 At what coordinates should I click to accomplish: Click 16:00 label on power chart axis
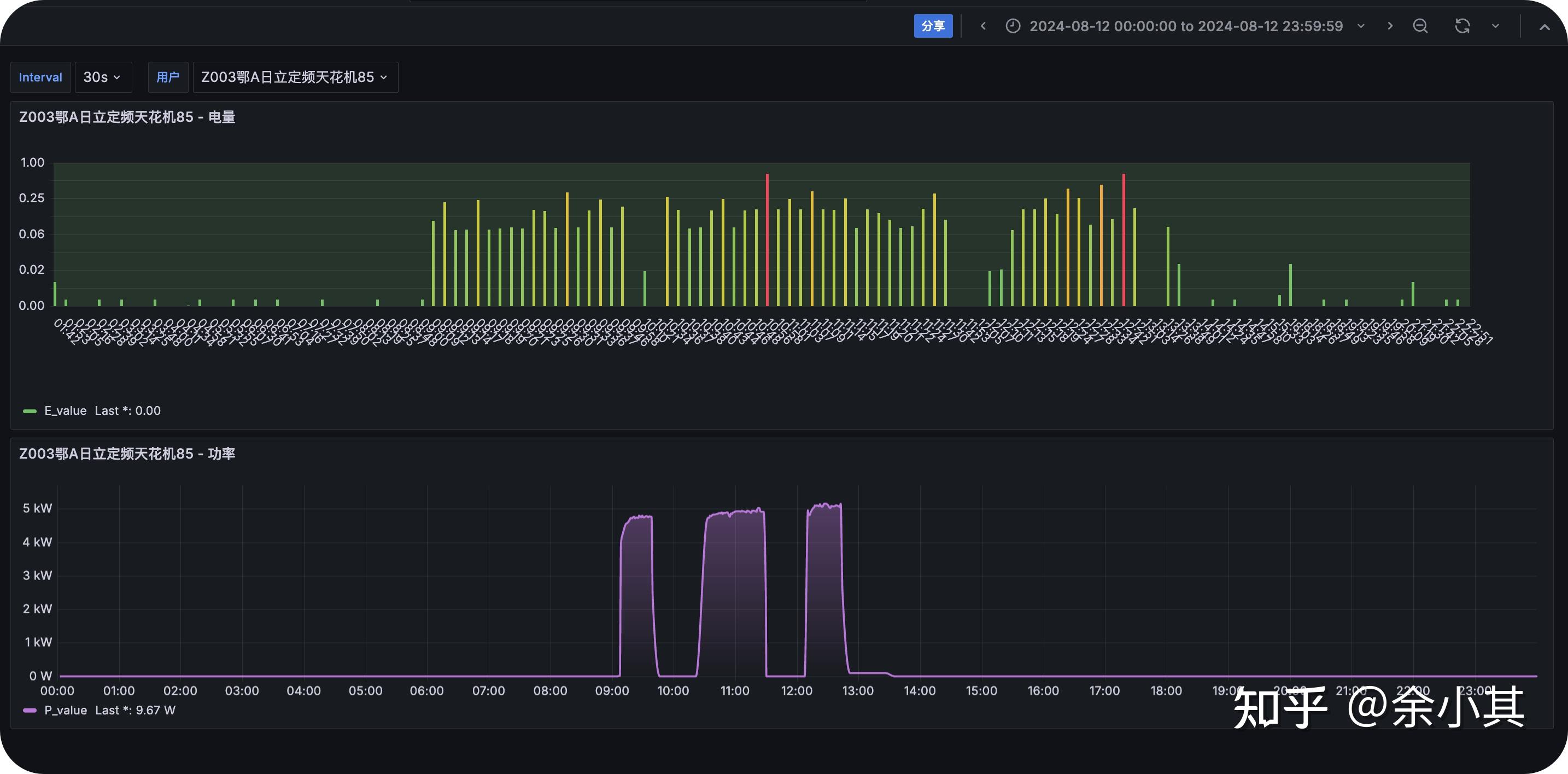[x=1043, y=690]
